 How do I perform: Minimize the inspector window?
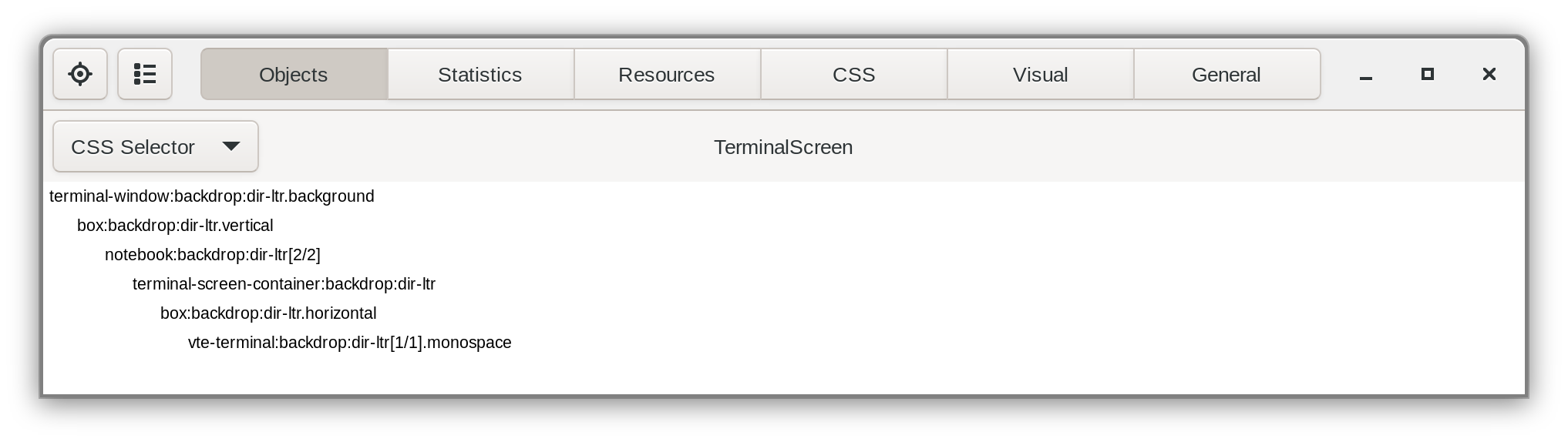point(1366,75)
